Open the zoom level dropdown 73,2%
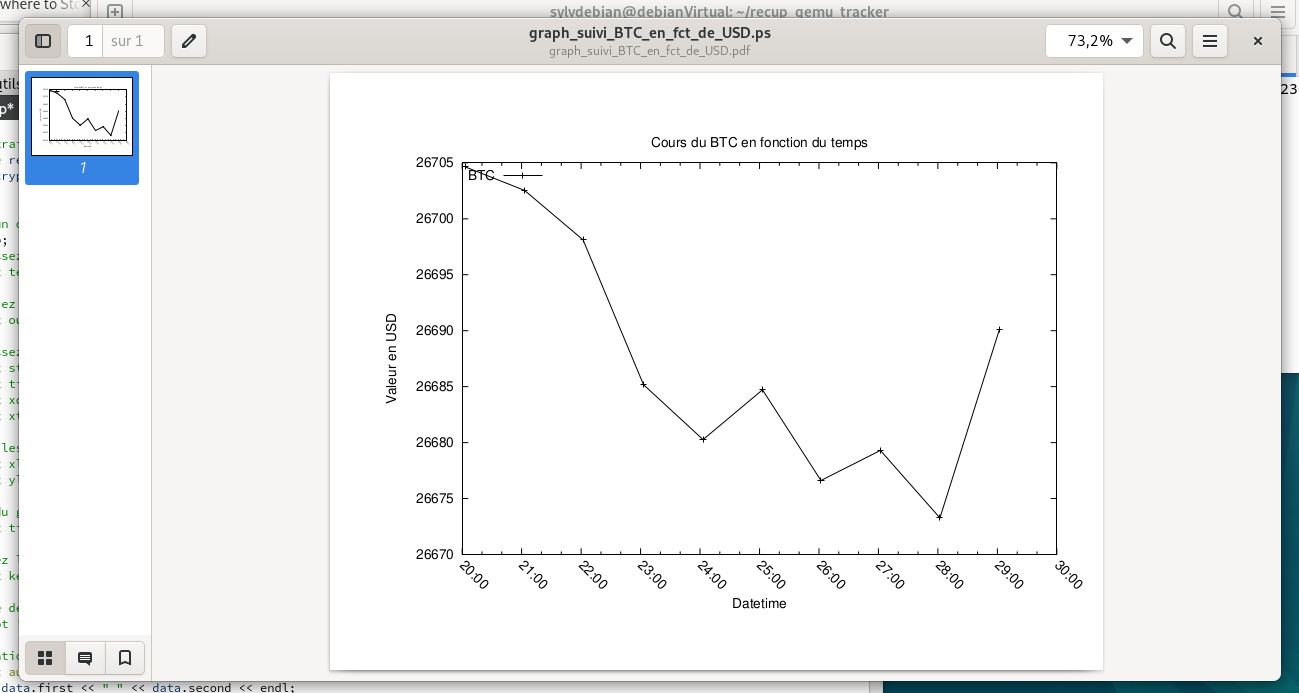Screen dimensions: 1299x693 1094,41
